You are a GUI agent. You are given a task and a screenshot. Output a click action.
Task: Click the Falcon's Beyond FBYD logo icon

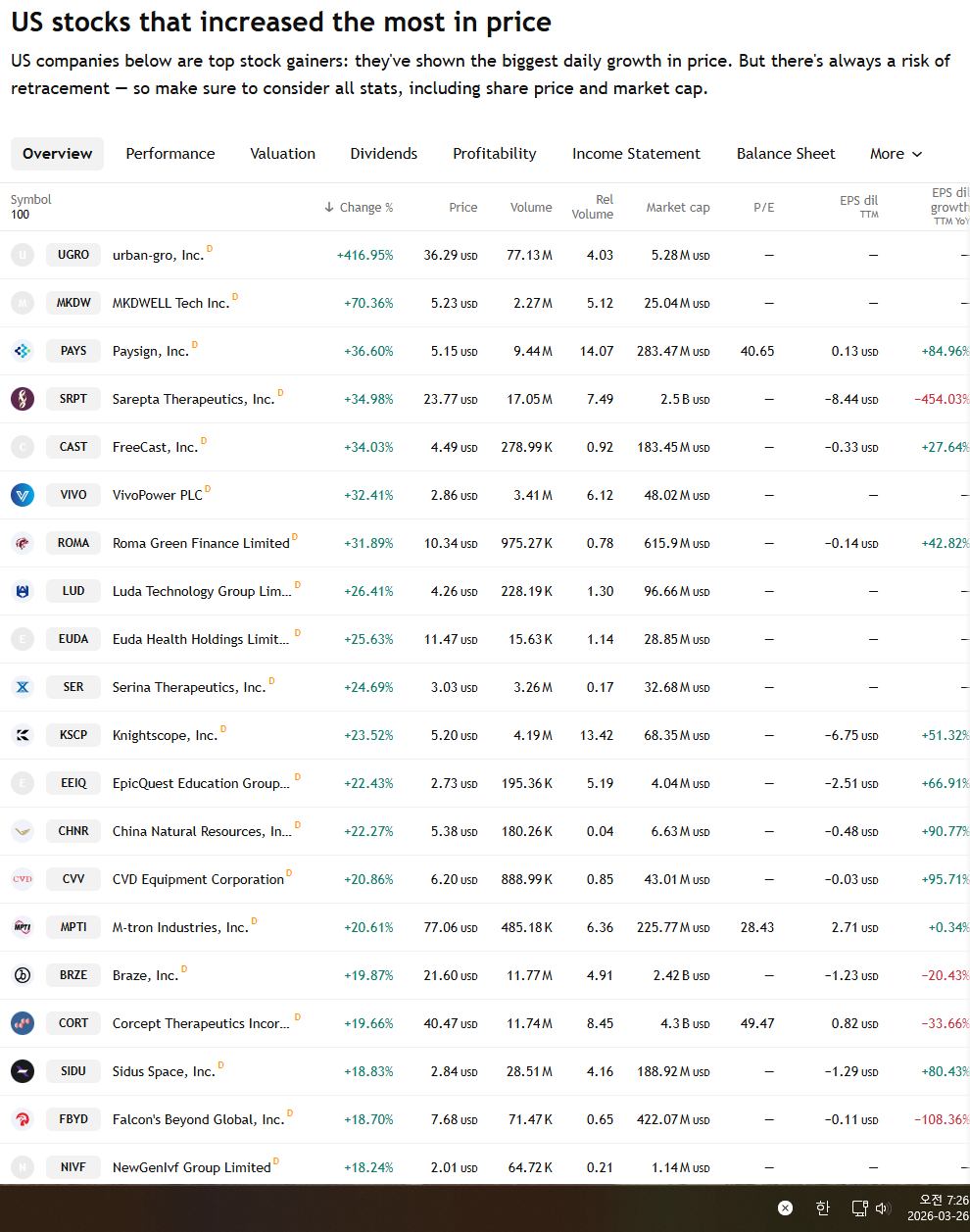(23, 1119)
